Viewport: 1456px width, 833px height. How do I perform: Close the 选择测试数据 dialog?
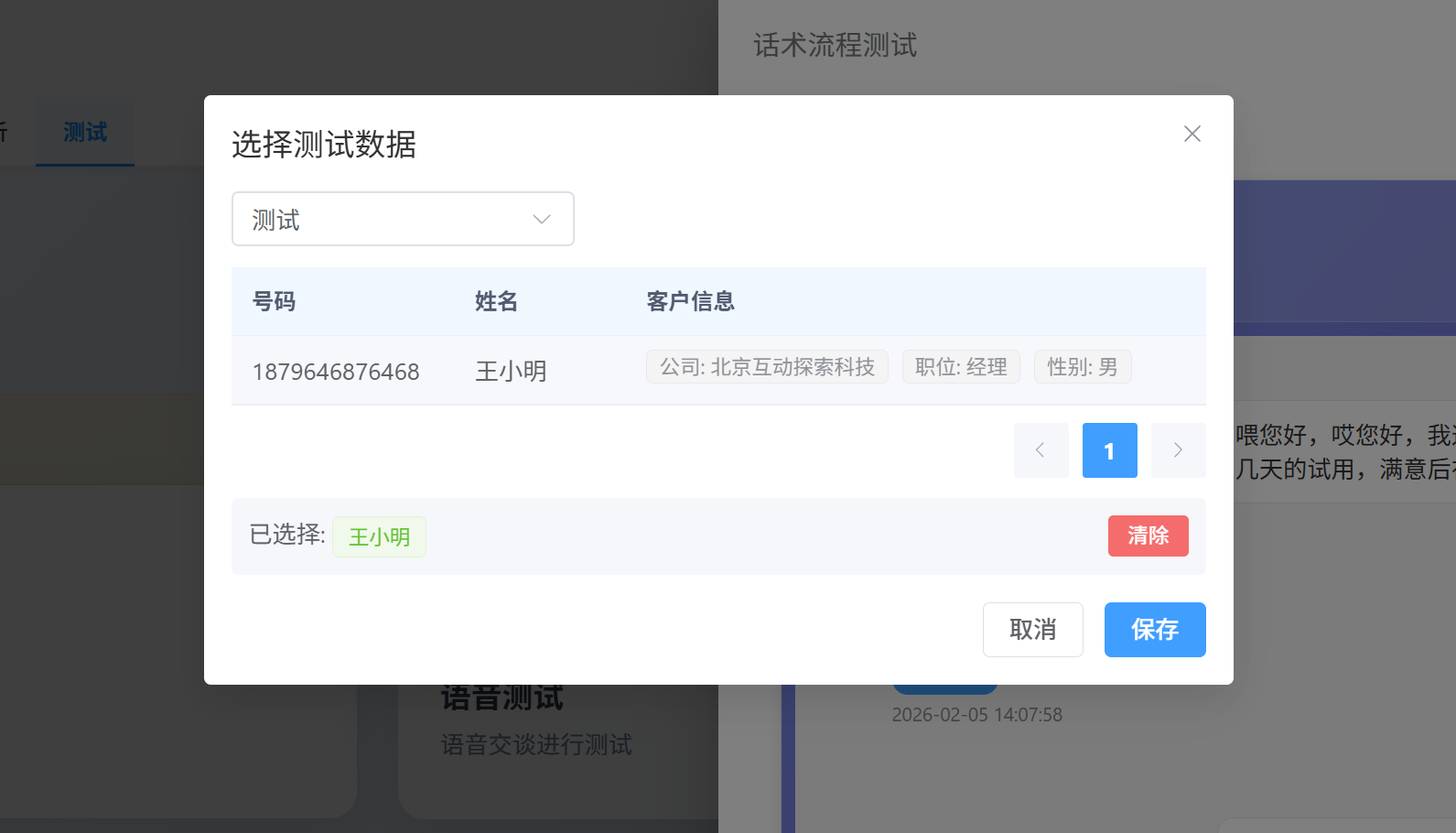coord(1192,134)
